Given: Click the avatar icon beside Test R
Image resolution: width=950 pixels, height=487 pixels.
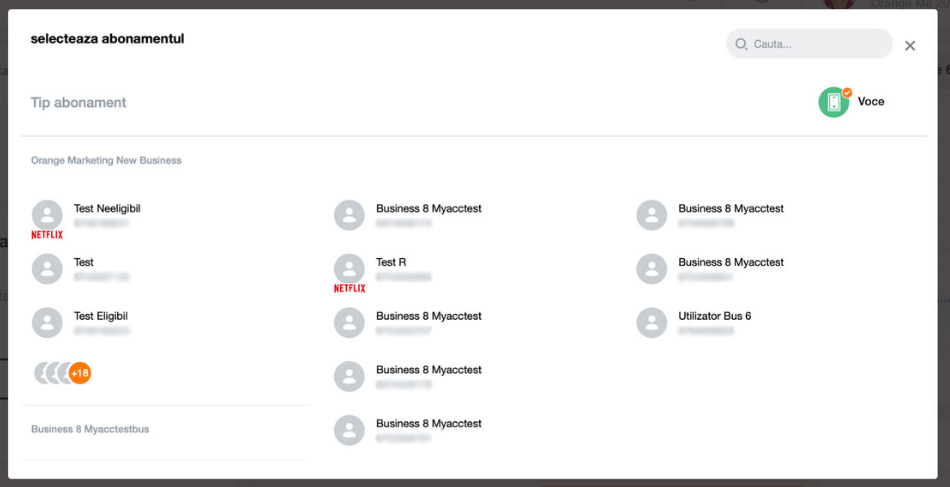Looking at the screenshot, I should pyautogui.click(x=349, y=268).
